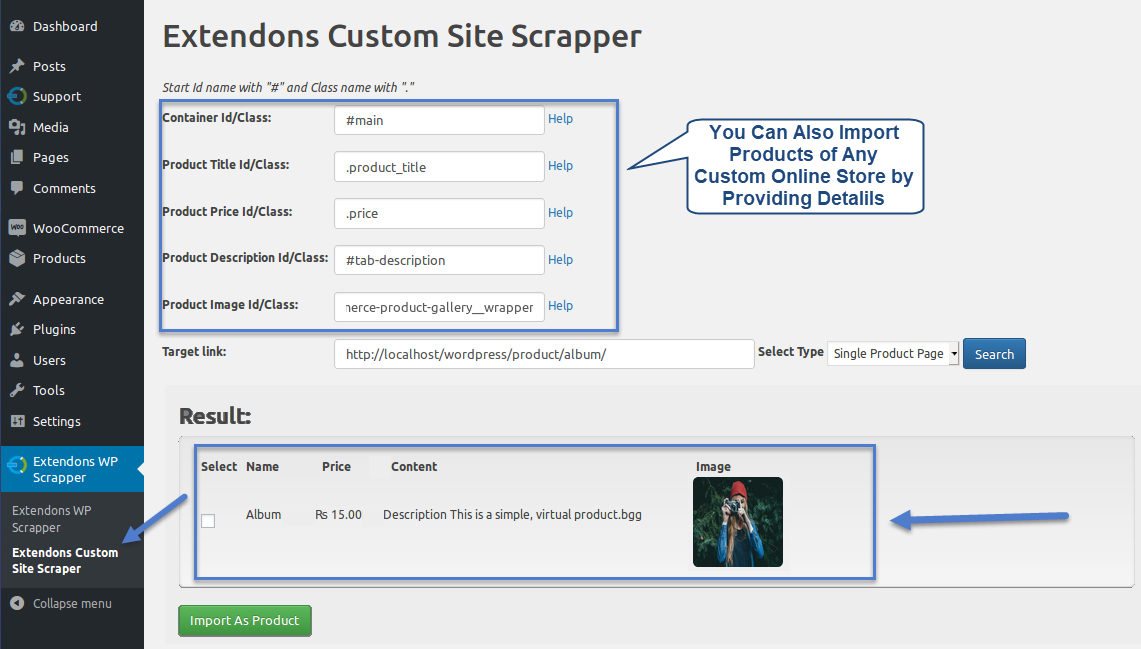1141x649 pixels.
Task: Open the Extendons WP Scrapper submenu item
Action: [50, 519]
